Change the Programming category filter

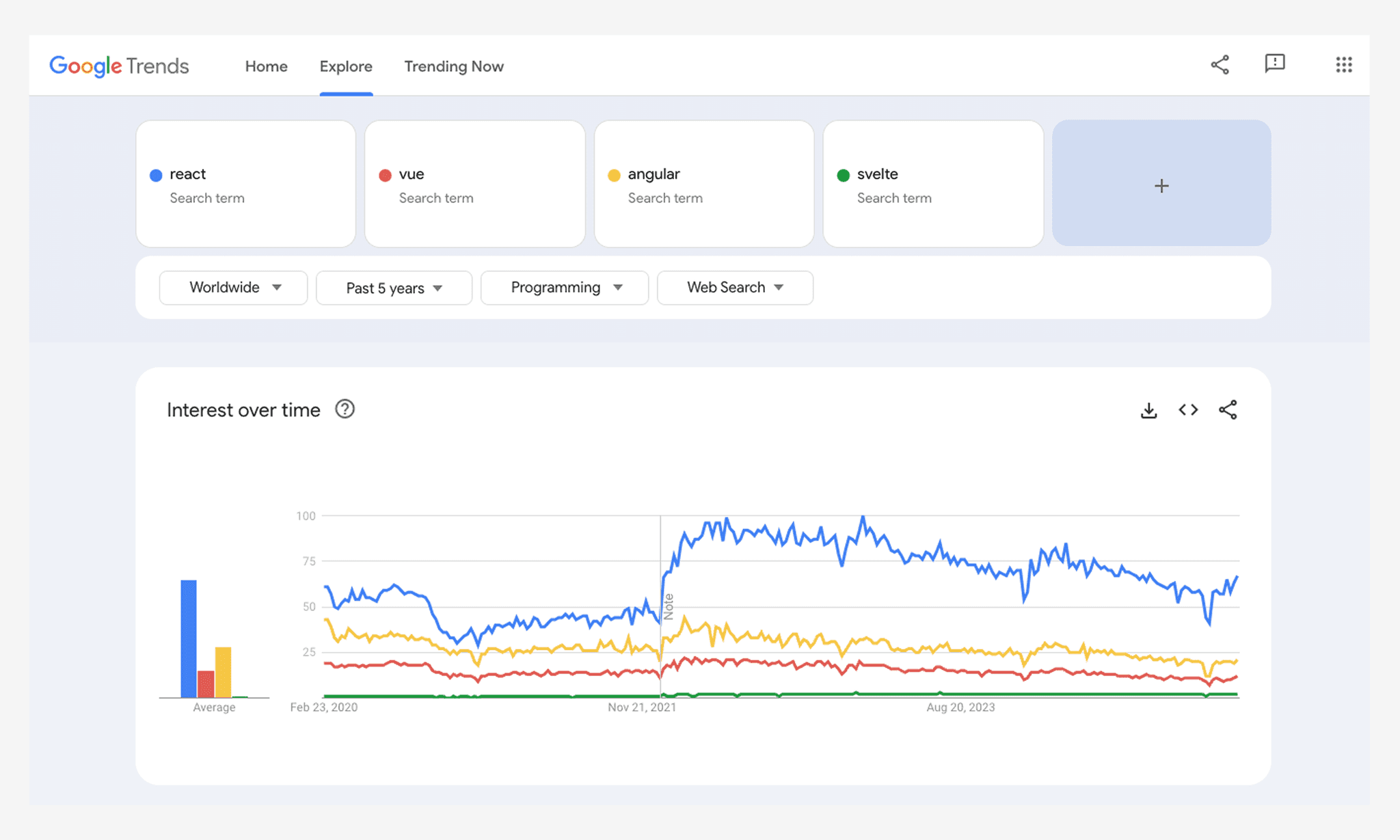tap(564, 288)
